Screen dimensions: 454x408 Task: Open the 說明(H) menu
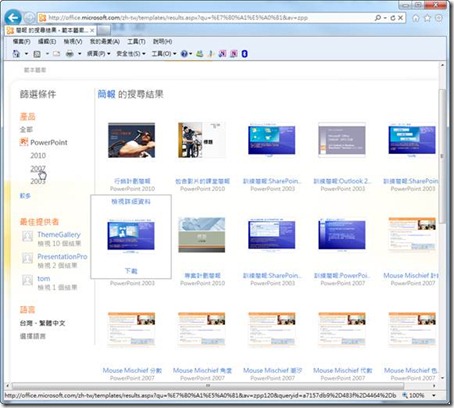click(x=162, y=42)
